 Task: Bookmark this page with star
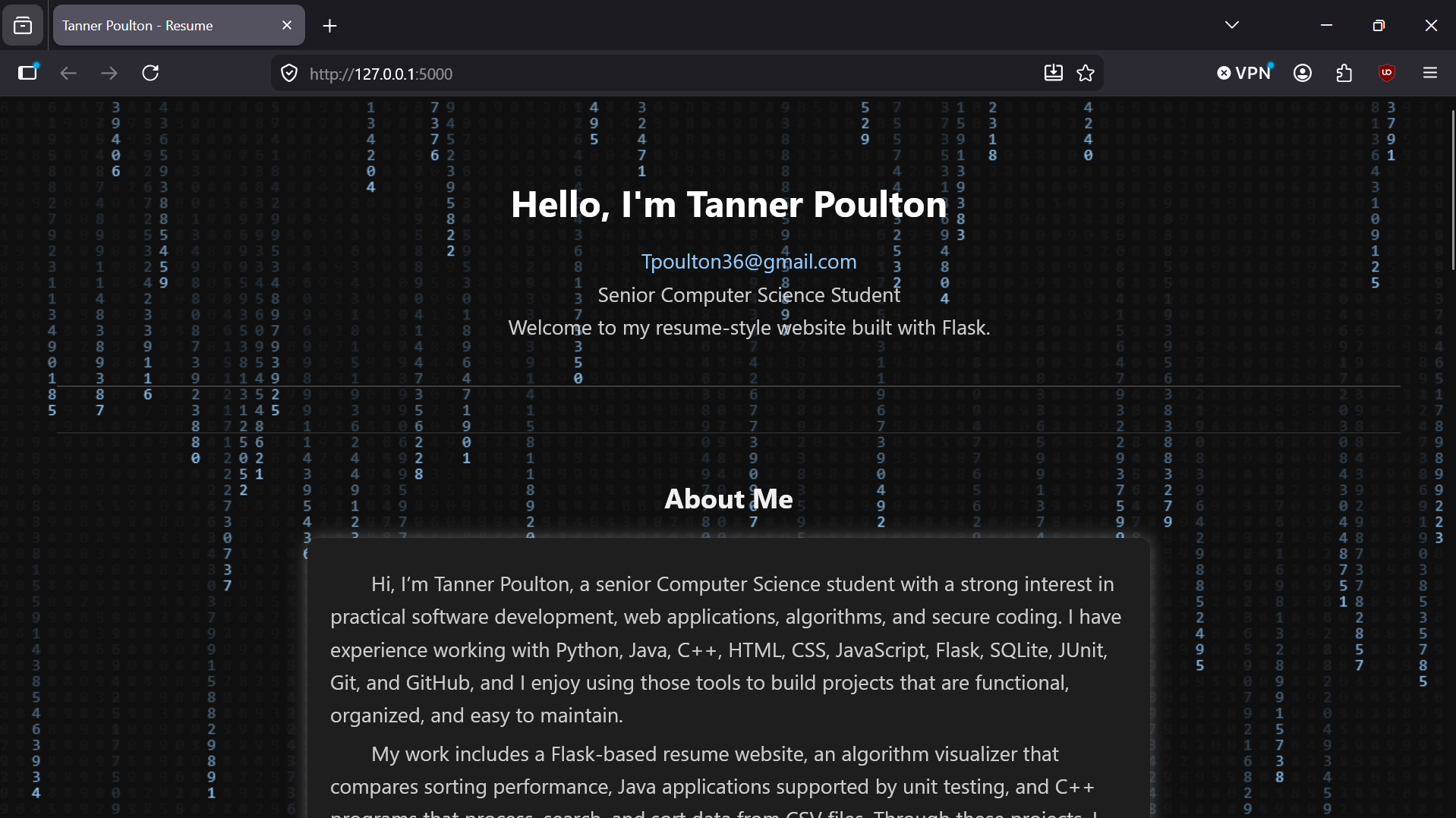tap(1086, 73)
